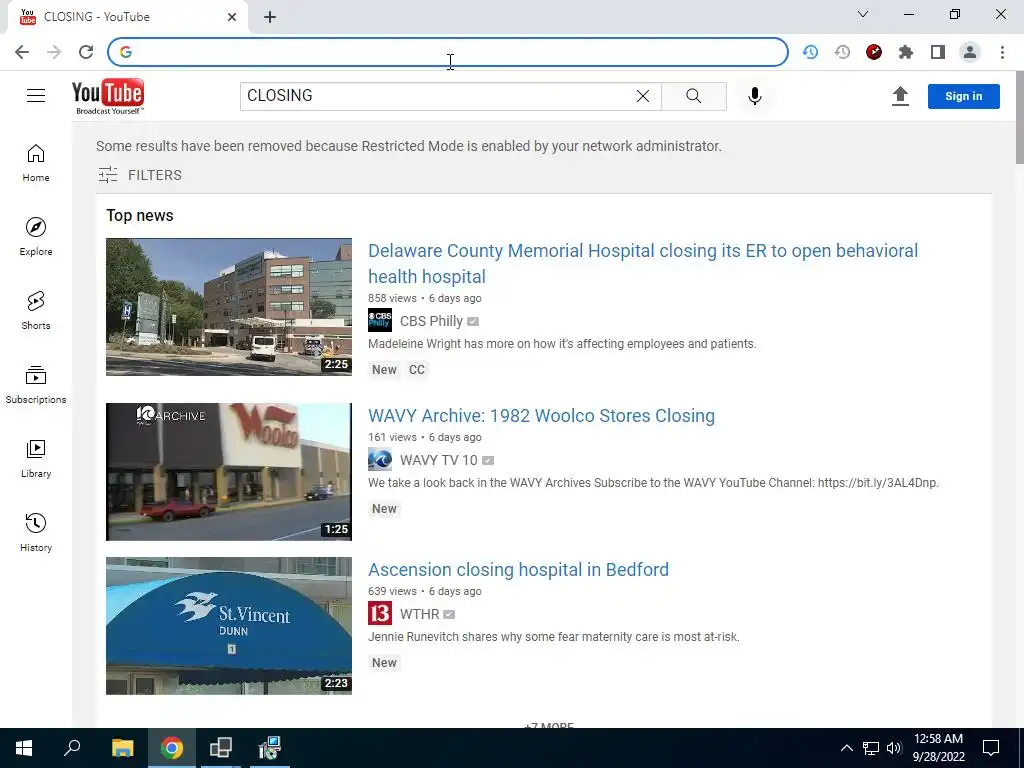The image size is (1024, 768).
Task: Open the upload video icon
Action: click(x=900, y=96)
